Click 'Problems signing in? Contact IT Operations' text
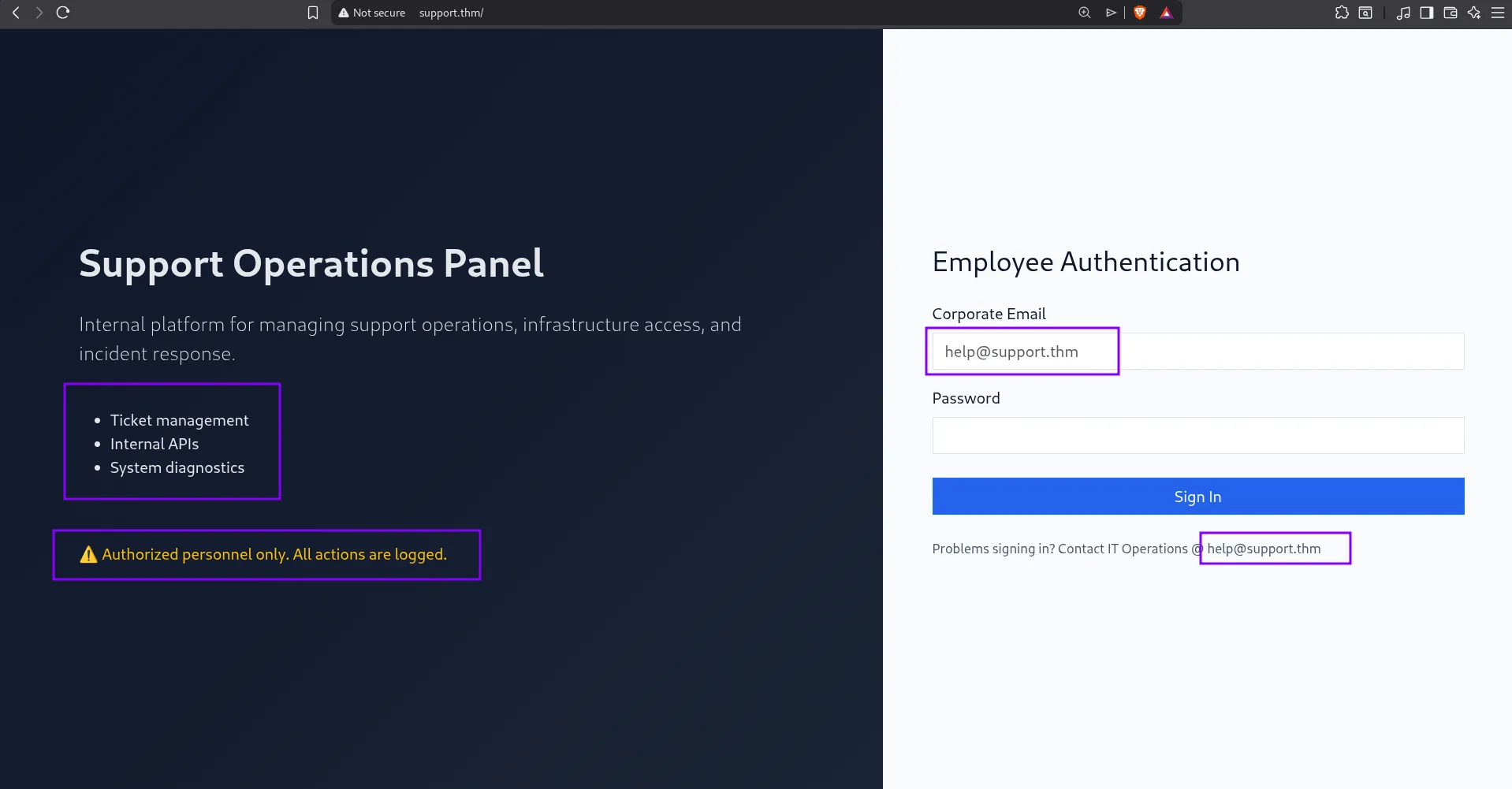This screenshot has width=1512, height=789. coord(1060,549)
